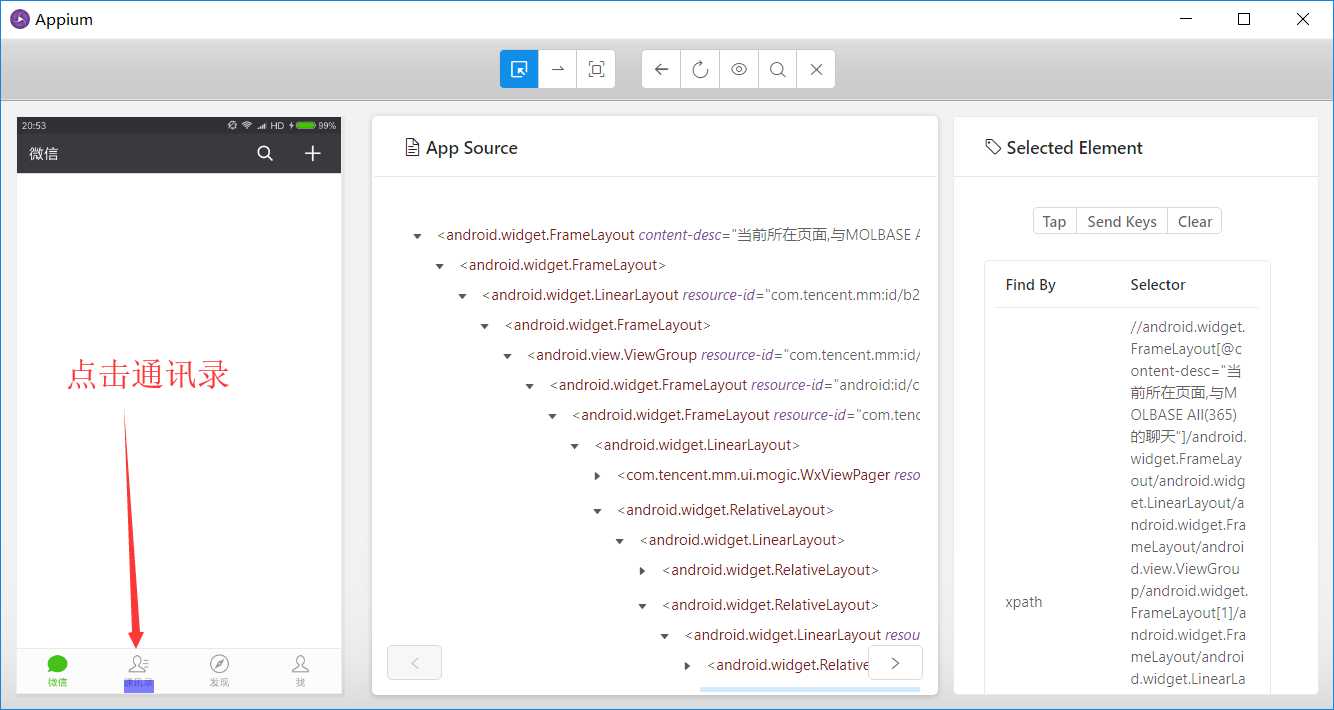
Task: Collapse second FrameLayout tree node
Action: click(440, 266)
